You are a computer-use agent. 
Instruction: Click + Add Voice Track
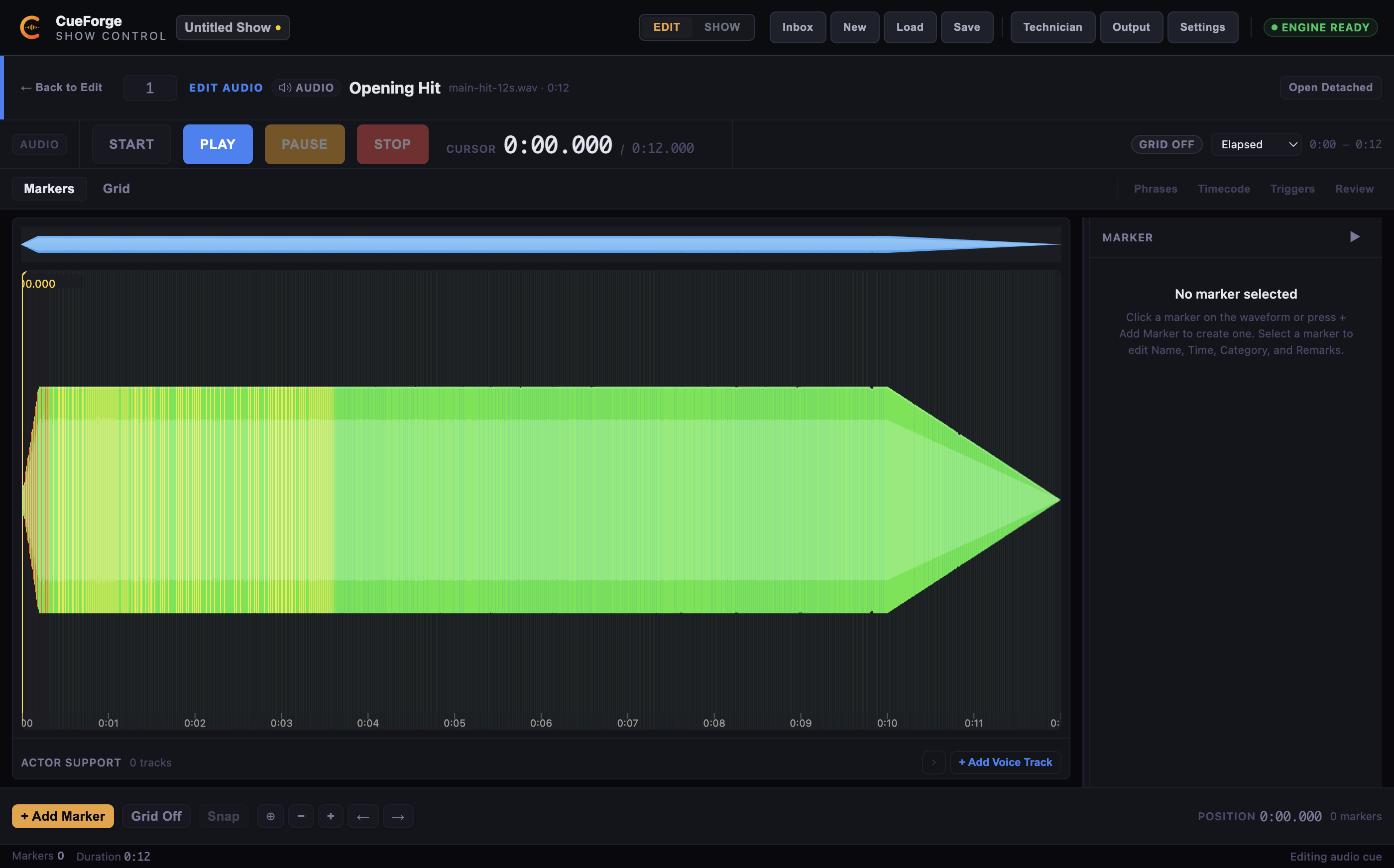tap(1005, 762)
